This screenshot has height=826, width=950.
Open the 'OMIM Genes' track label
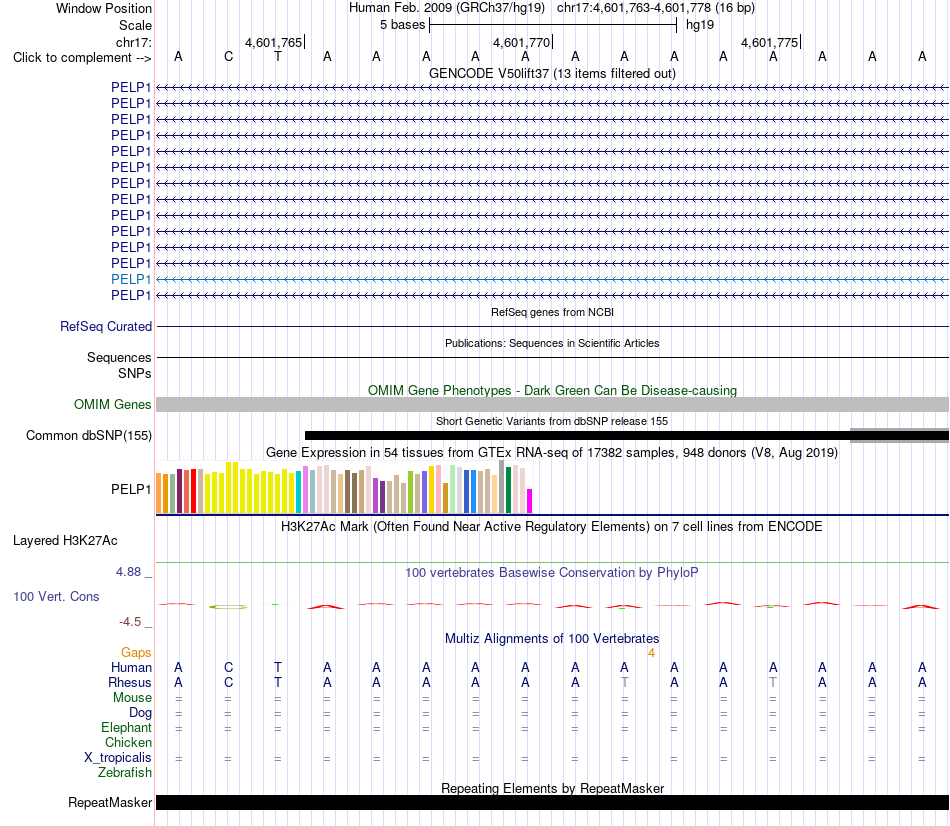coord(113,404)
